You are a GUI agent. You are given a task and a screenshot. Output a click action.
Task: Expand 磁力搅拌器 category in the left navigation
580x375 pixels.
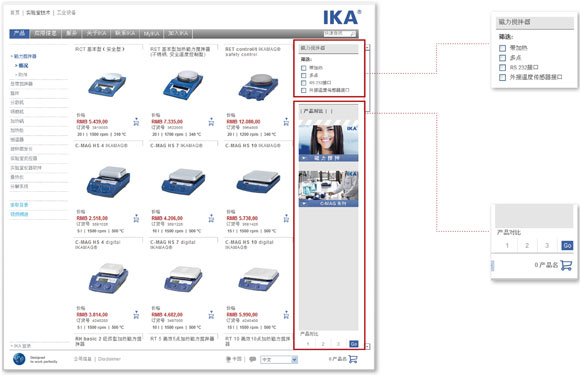[25, 56]
